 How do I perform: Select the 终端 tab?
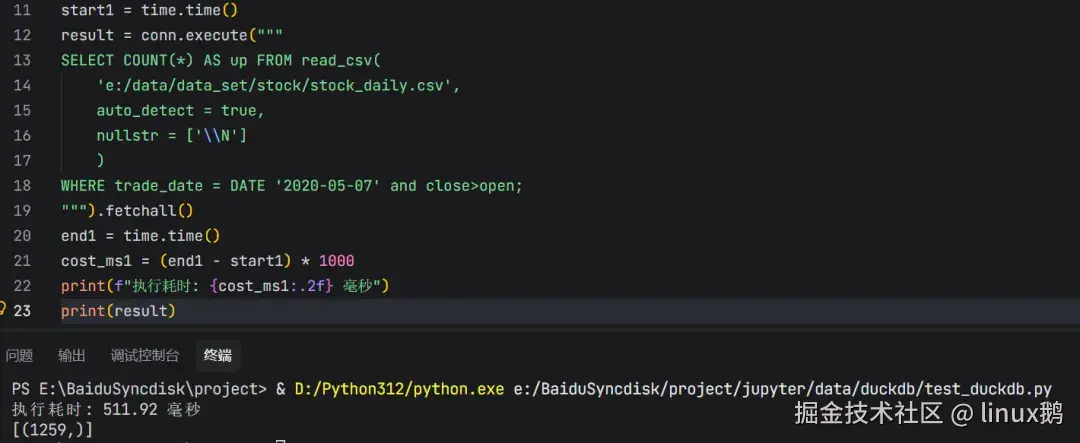tap(218, 356)
